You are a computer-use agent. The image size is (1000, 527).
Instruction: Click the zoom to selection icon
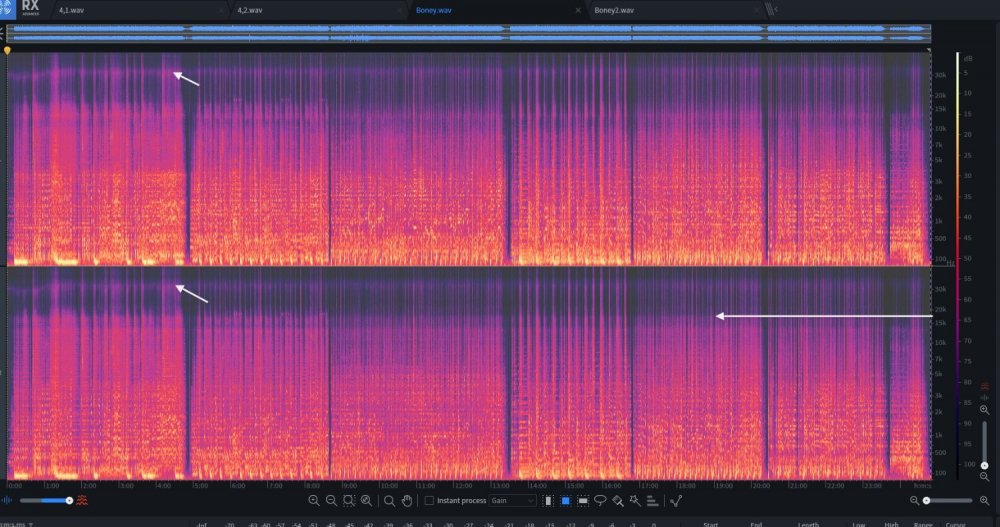(349, 501)
